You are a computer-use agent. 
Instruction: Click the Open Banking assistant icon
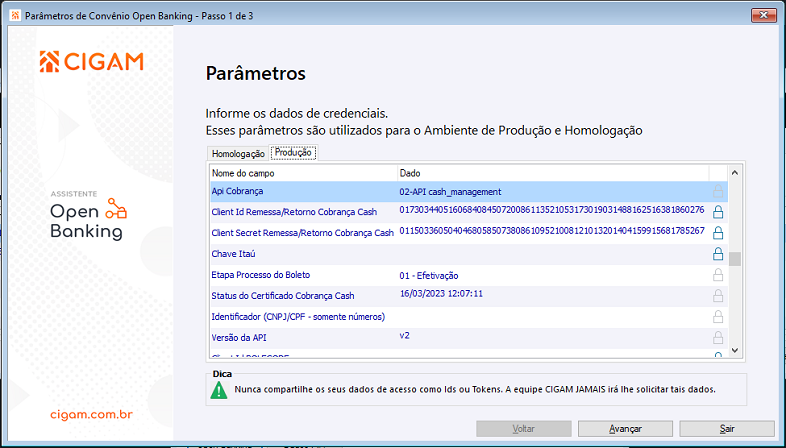(x=116, y=208)
